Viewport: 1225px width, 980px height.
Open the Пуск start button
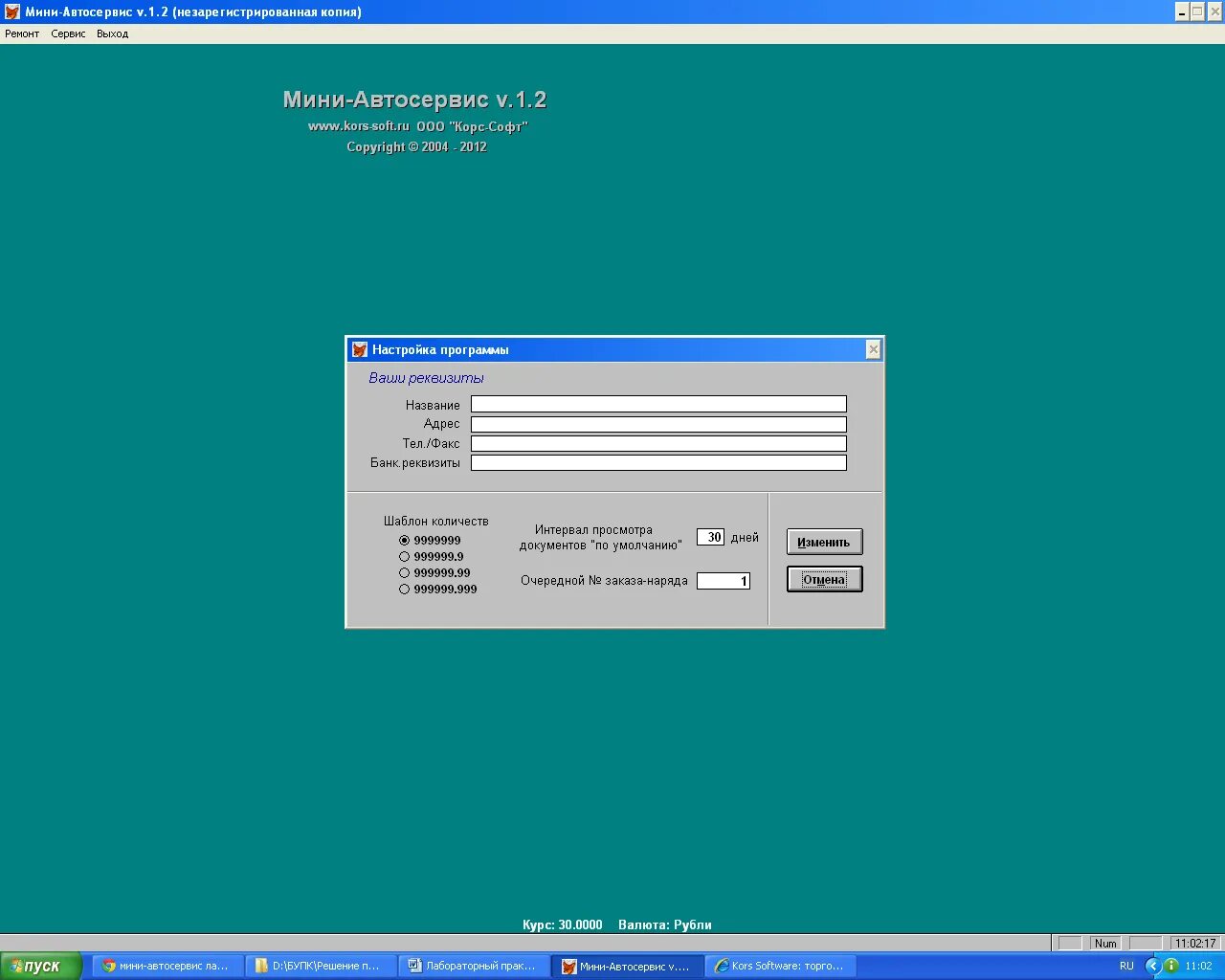tap(41, 966)
